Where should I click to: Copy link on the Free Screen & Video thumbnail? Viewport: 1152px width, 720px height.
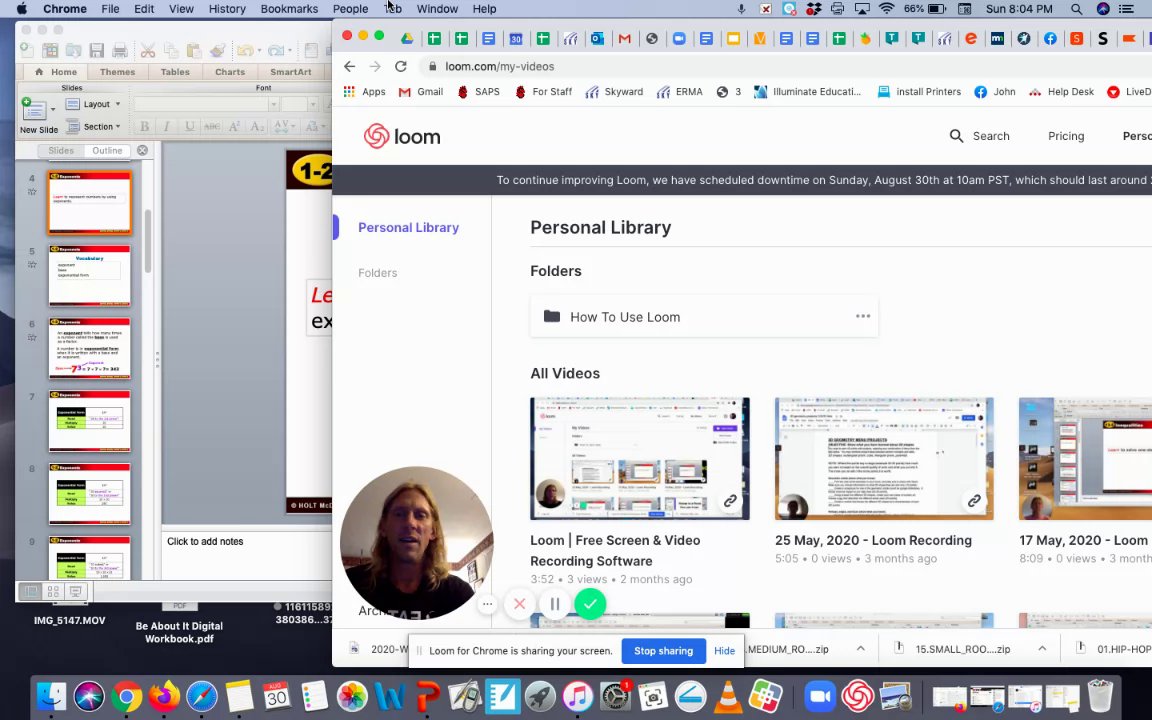pyautogui.click(x=730, y=500)
